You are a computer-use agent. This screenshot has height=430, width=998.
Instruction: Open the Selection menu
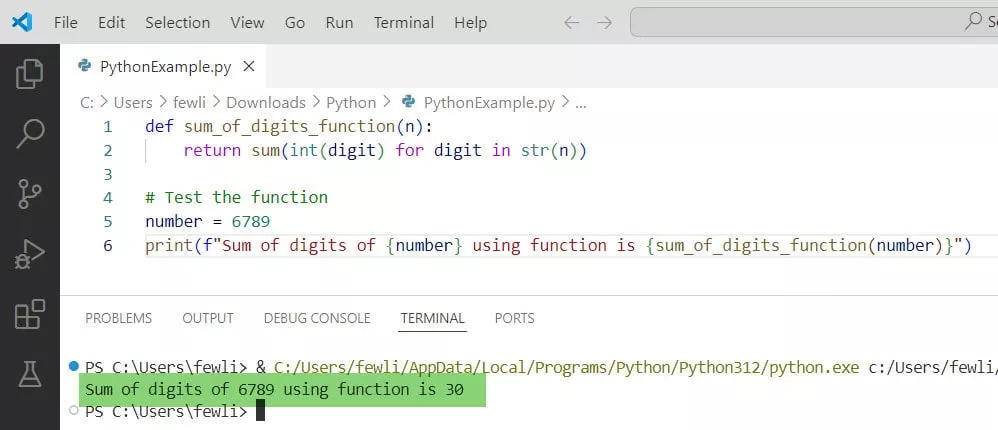pyautogui.click(x=177, y=22)
